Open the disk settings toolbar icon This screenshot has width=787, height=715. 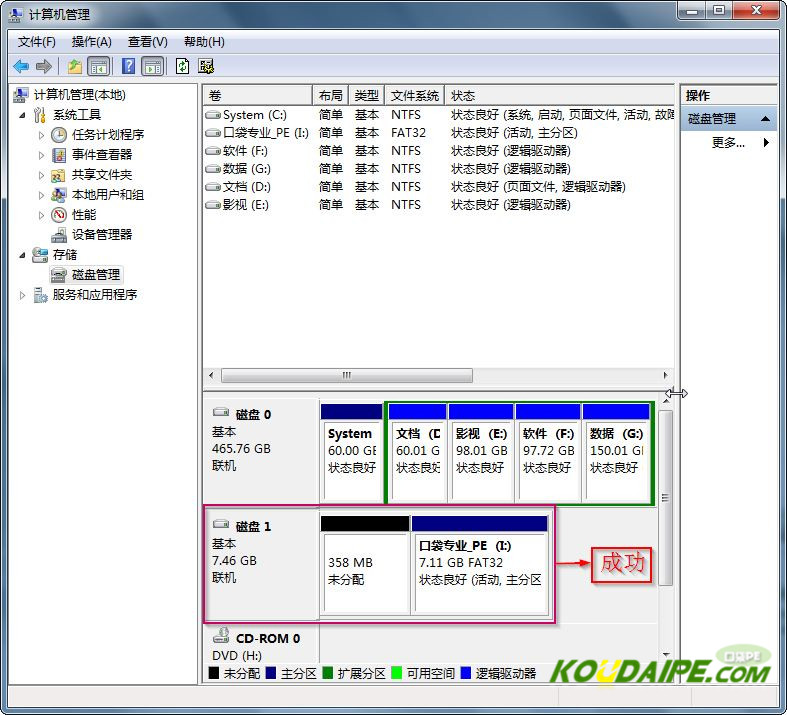coord(206,66)
